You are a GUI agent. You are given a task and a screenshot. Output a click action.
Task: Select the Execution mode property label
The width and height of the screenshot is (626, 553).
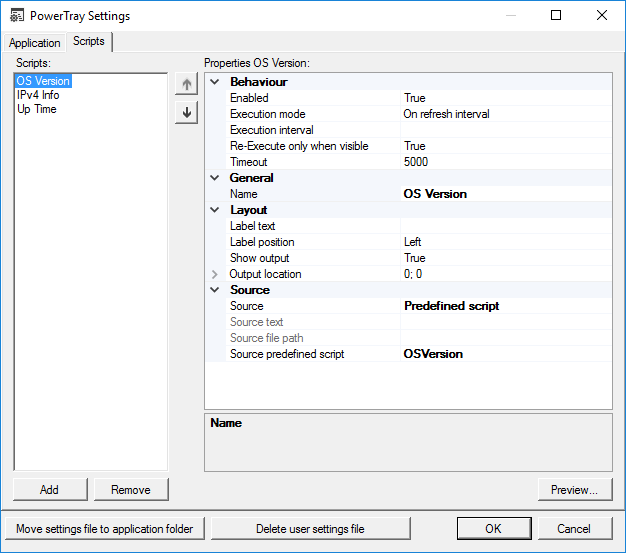click(x=267, y=114)
